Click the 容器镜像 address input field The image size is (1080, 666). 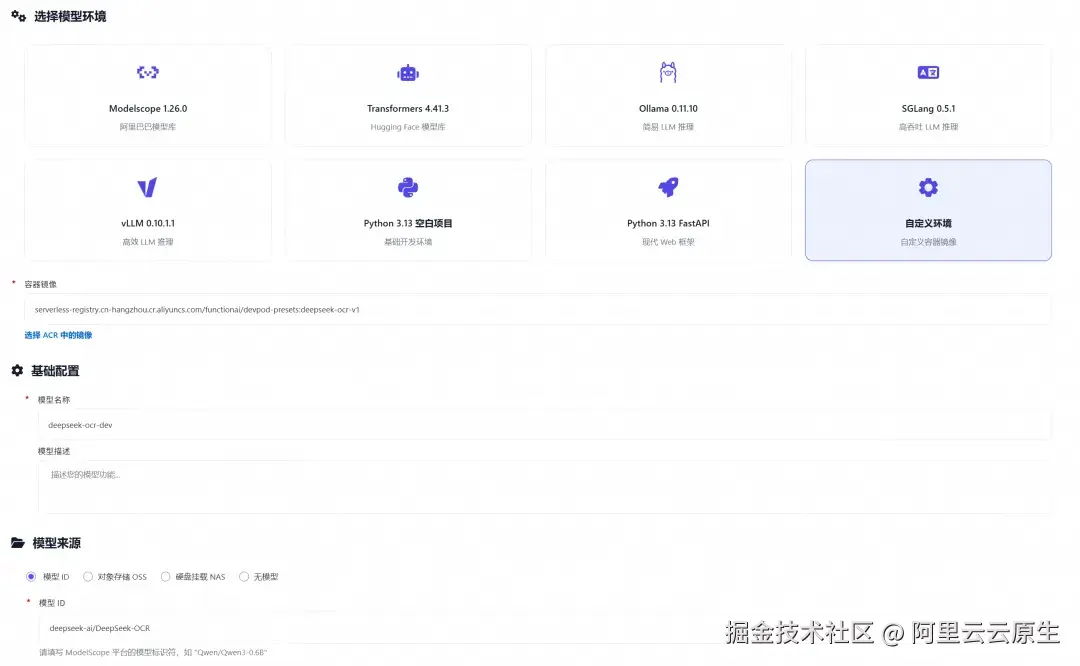tap(537, 310)
